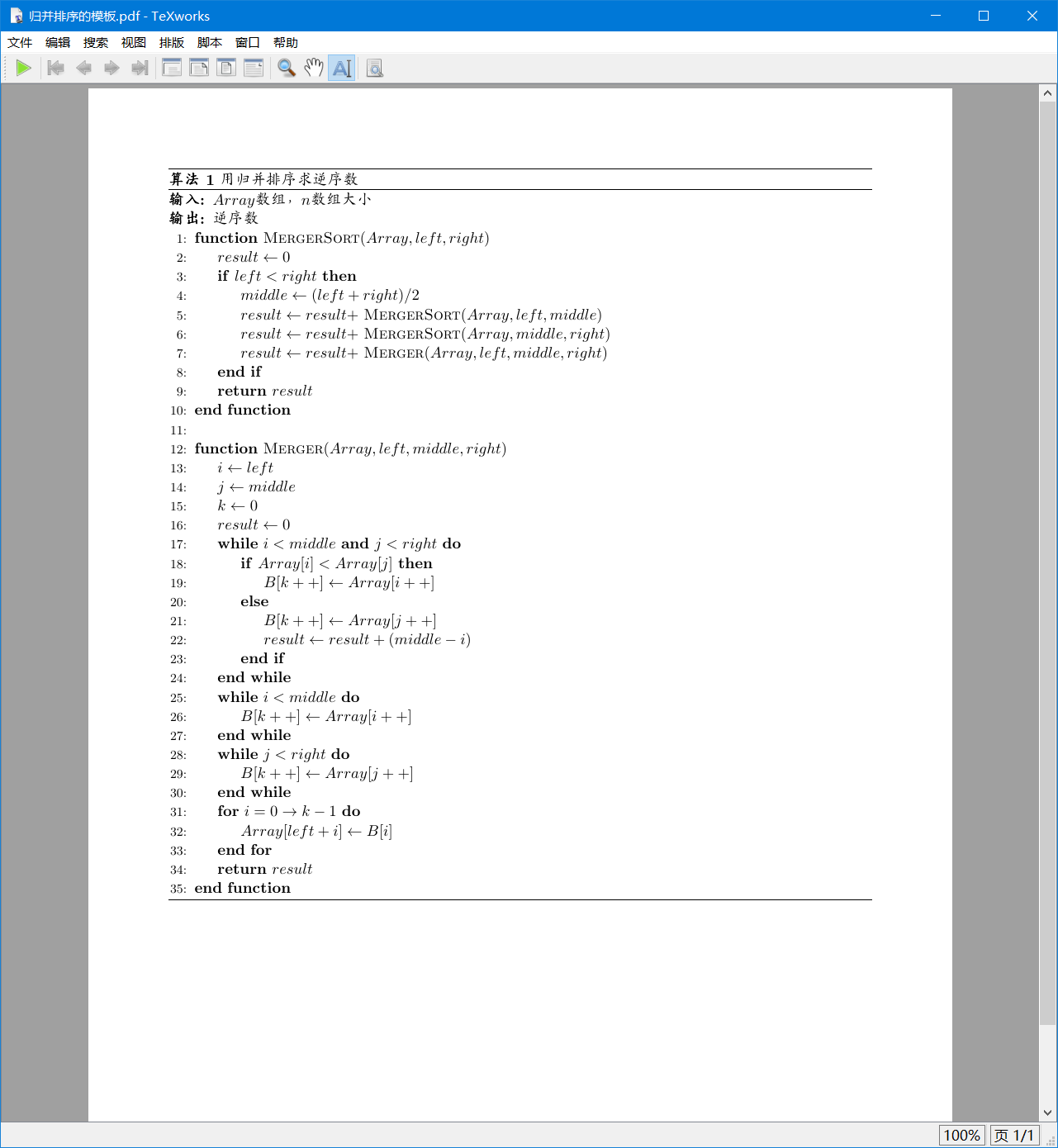Viewport: 1058px width, 1148px height.
Task: Maximize the TeXworks window
Action: coord(984,16)
